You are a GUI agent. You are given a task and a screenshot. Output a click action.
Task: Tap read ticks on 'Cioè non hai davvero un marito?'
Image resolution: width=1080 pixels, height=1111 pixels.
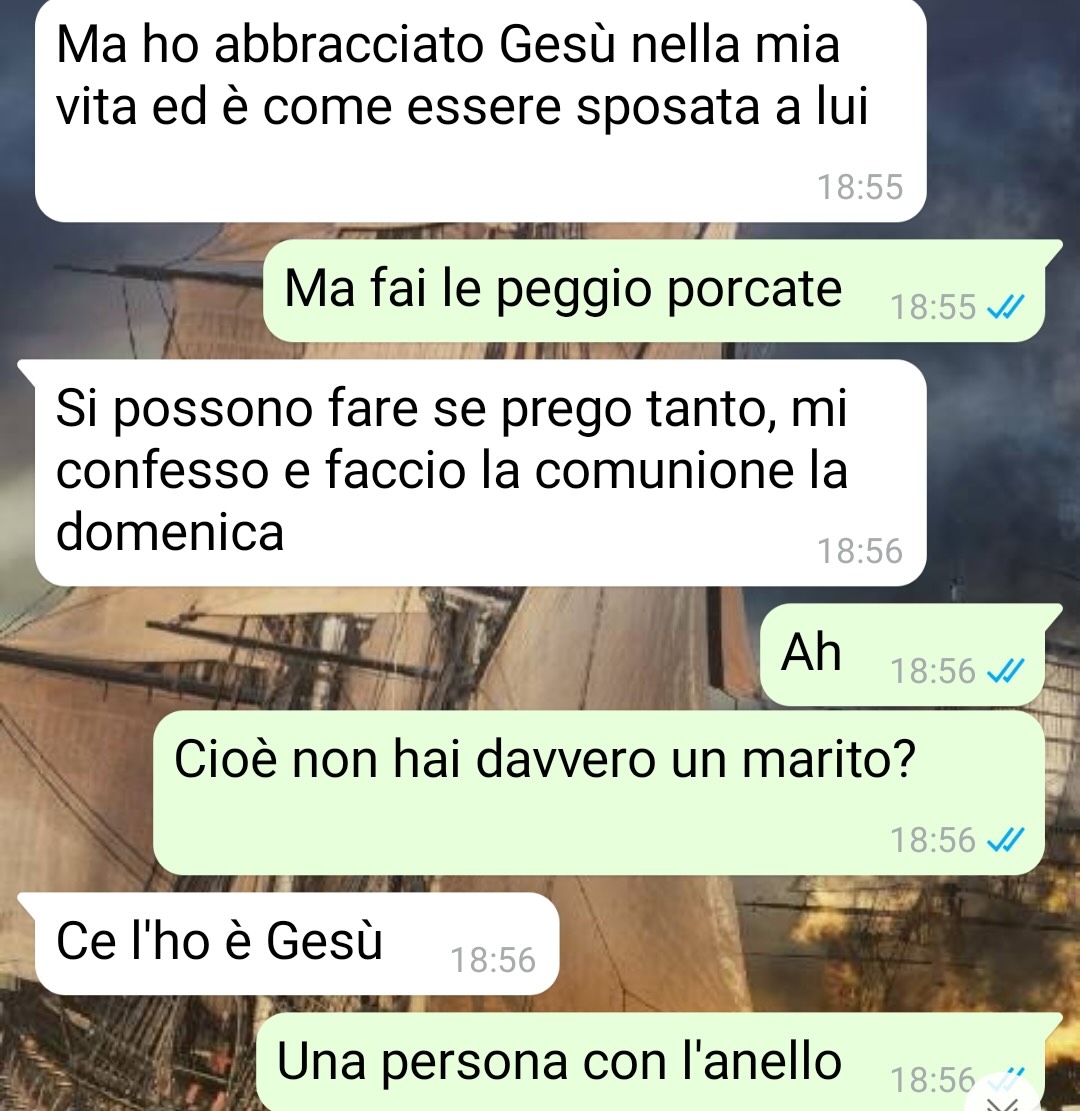pos(1006,840)
